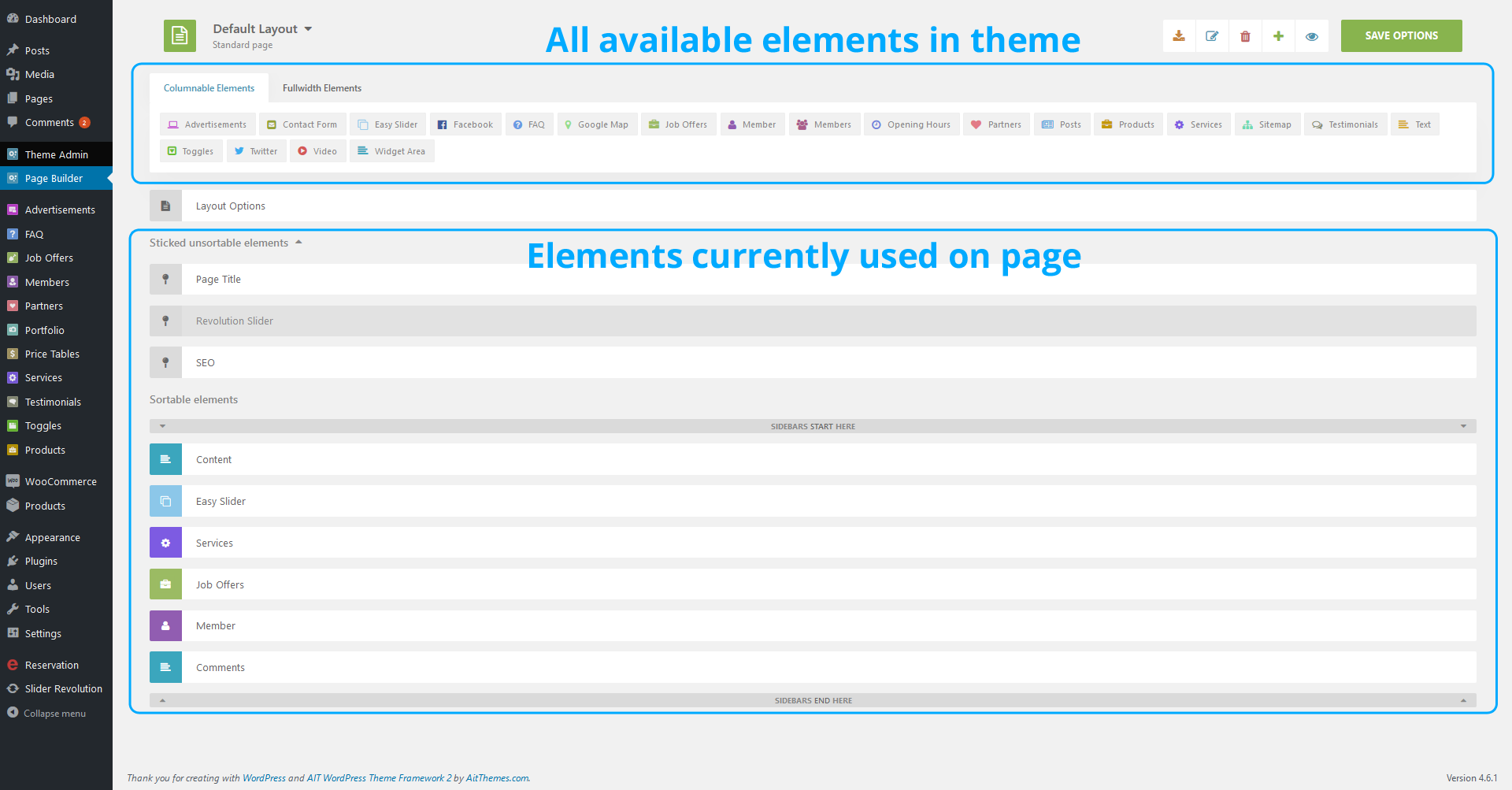1512x790 pixels.
Task: Open Portfolio in sidebar menu
Action: coord(56,330)
